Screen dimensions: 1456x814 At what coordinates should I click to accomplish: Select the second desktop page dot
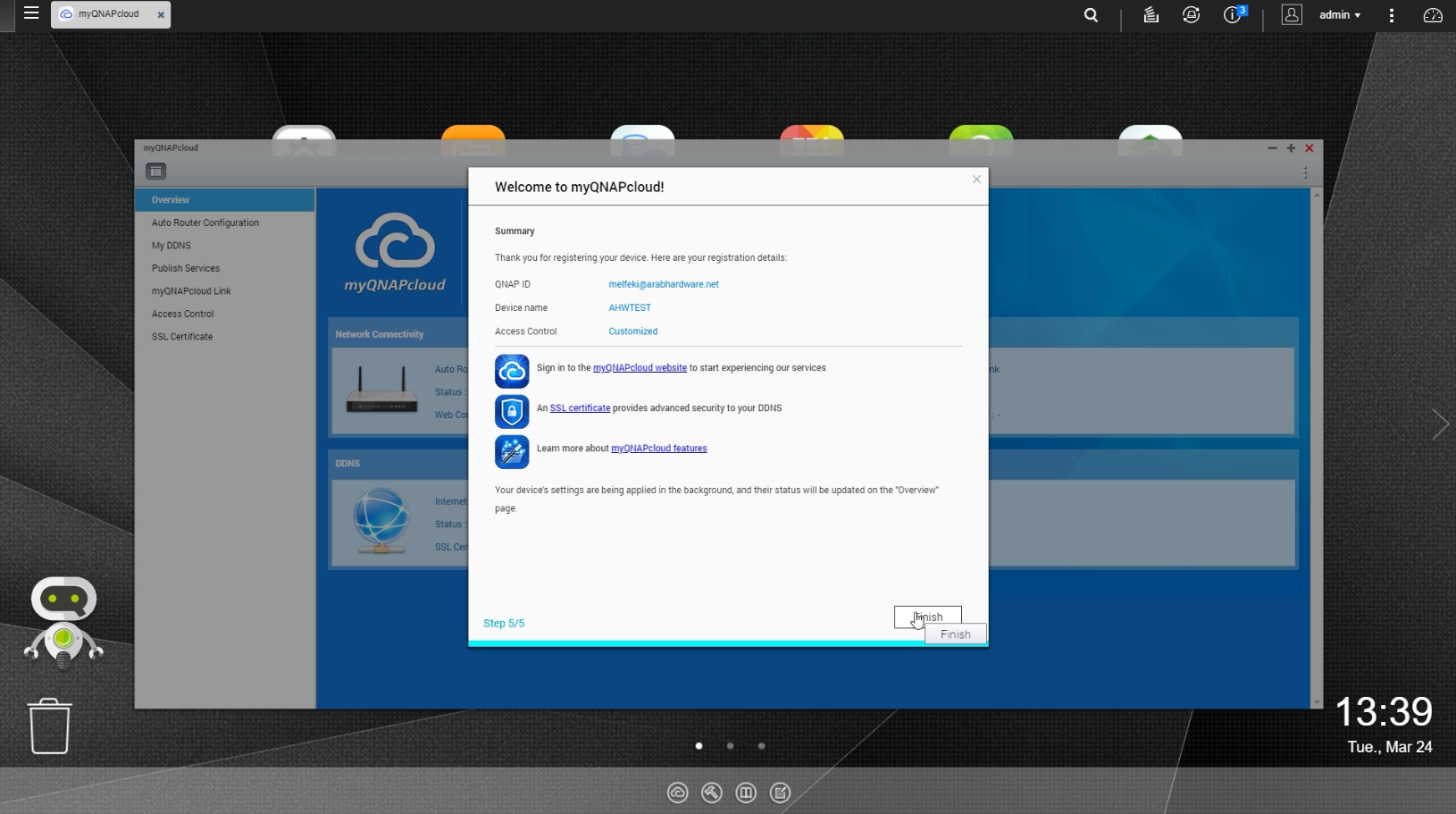[x=730, y=746]
